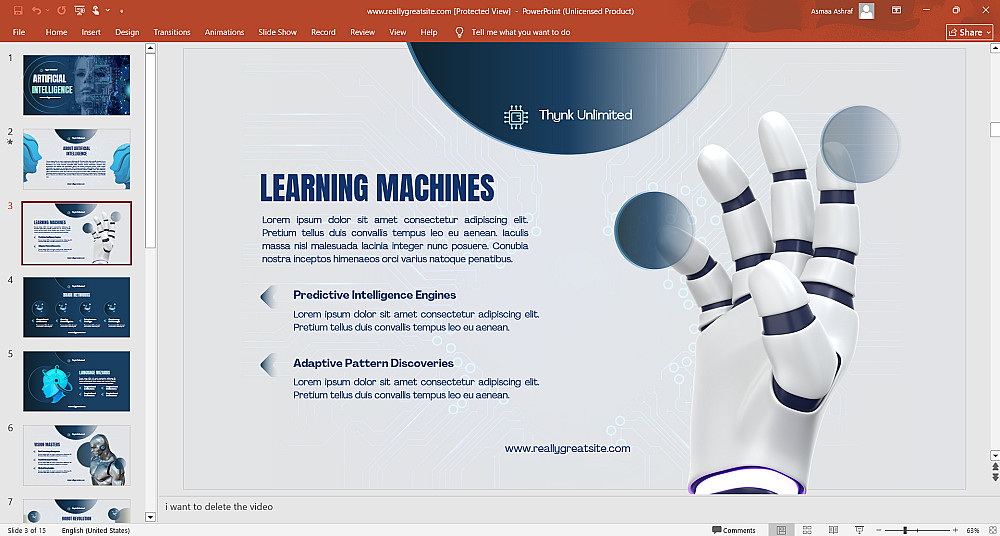Image resolution: width=1000 pixels, height=536 pixels.
Task: Open Ribbon Display Options icon
Action: click(896, 10)
